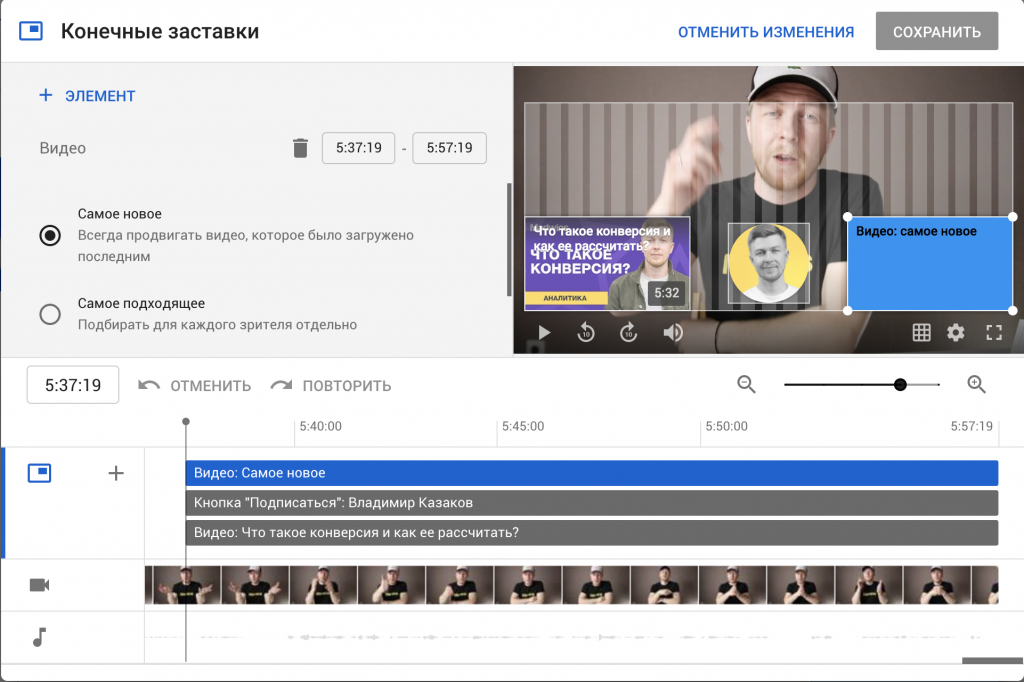Enter fullscreen preview mode
The image size is (1024, 682).
[993, 331]
